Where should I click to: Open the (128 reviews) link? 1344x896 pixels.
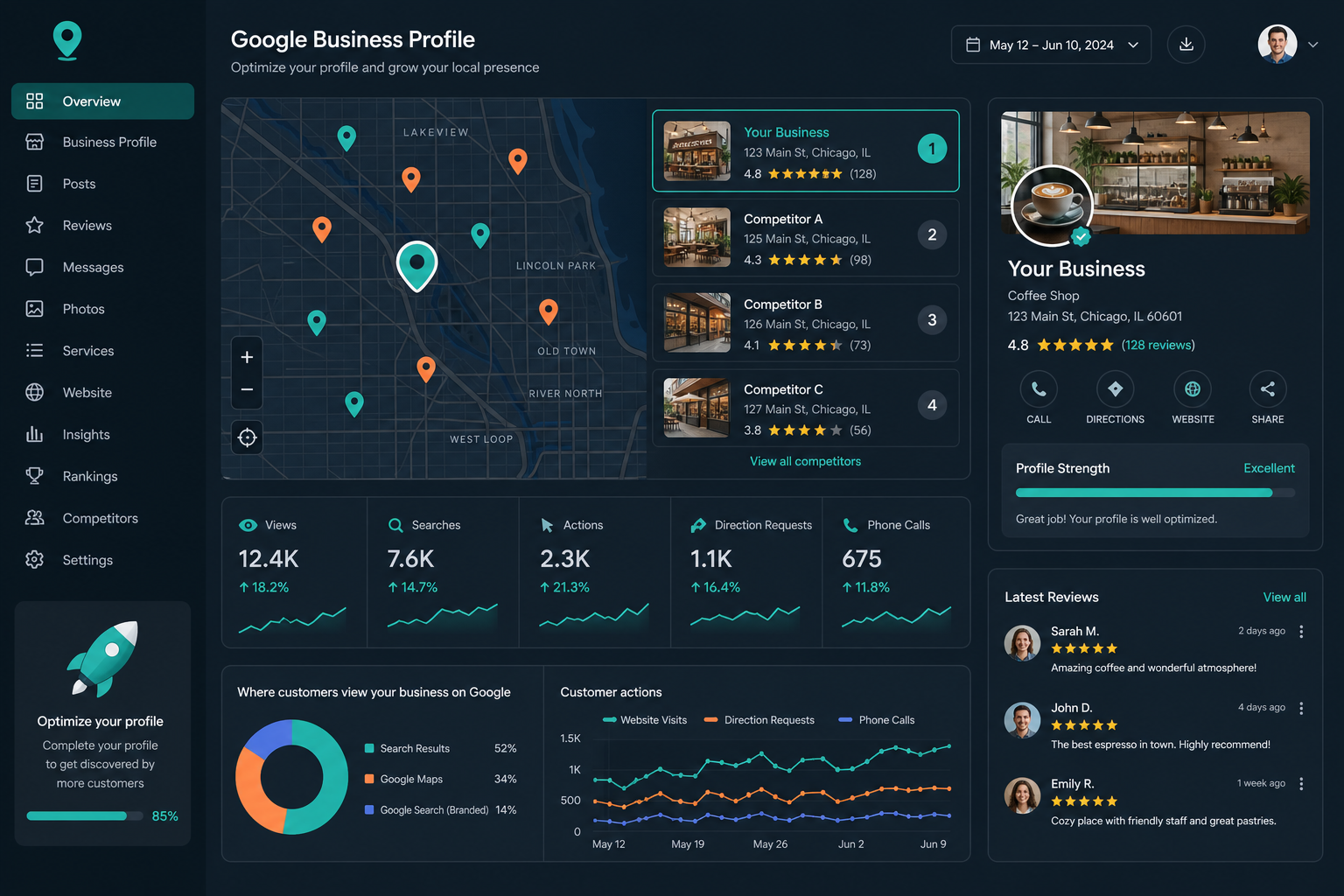point(1158,345)
